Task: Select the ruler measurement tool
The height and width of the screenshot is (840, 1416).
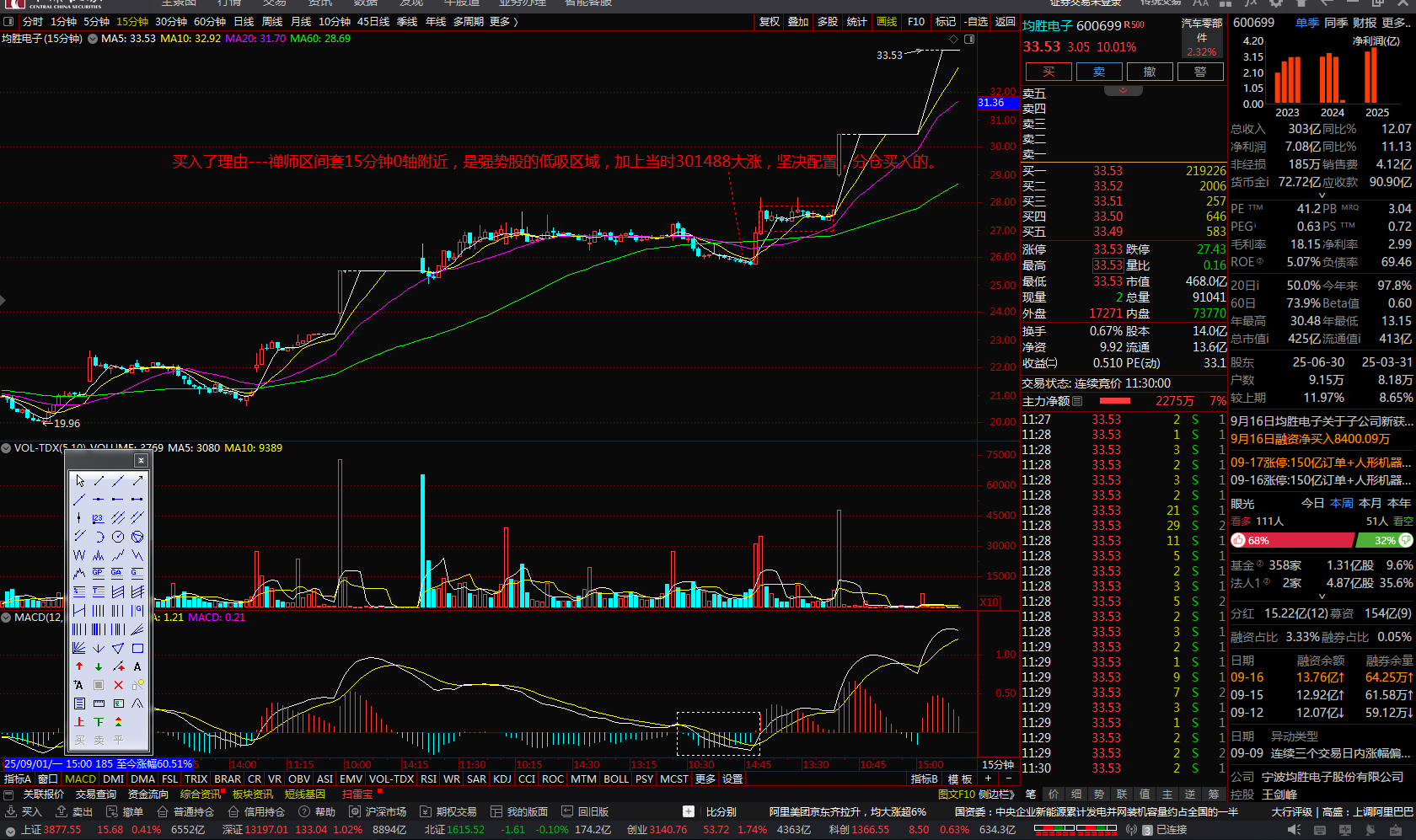Action: click(99, 704)
